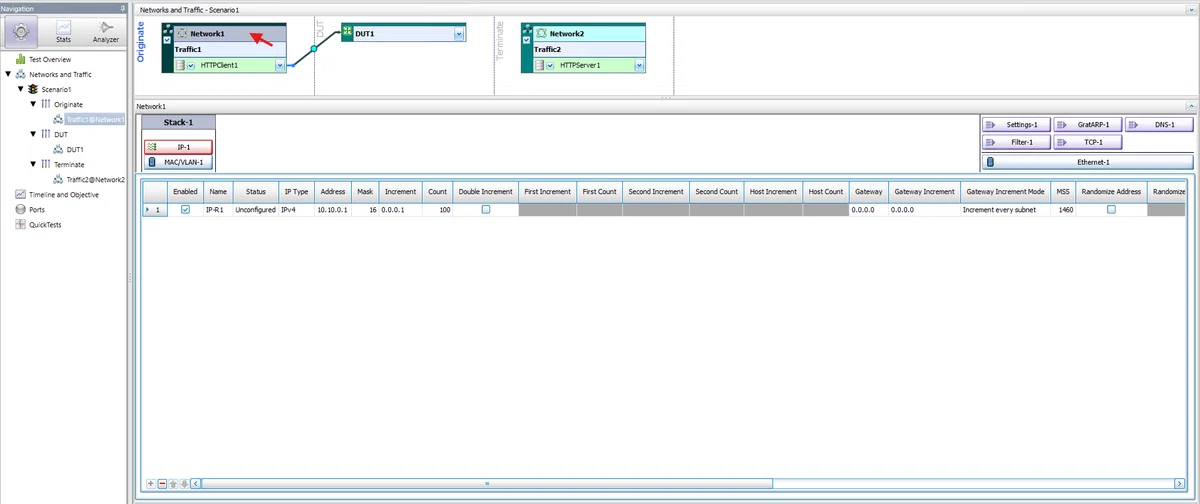Click the horizontal scrollbar thumb of the table
1200x504 pixels.
(487, 483)
